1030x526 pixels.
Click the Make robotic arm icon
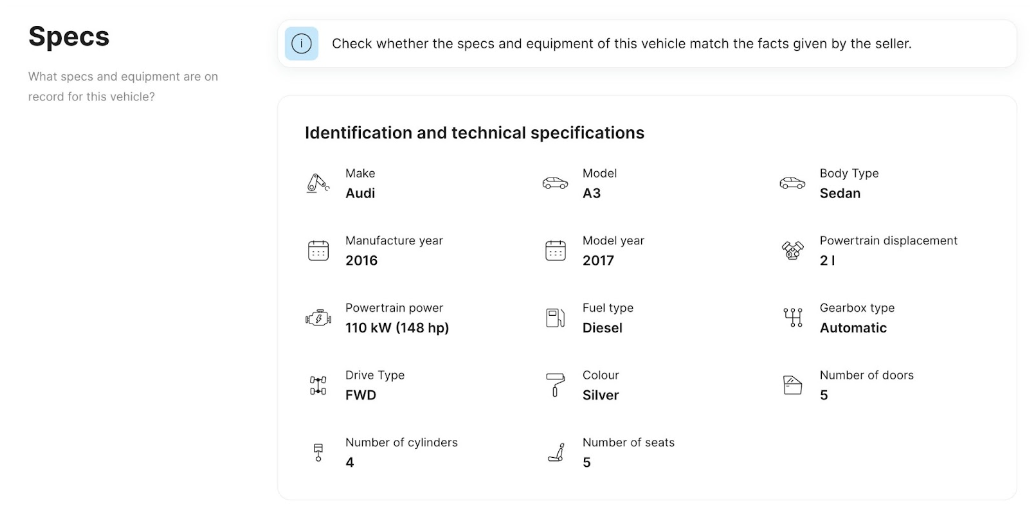(x=318, y=183)
